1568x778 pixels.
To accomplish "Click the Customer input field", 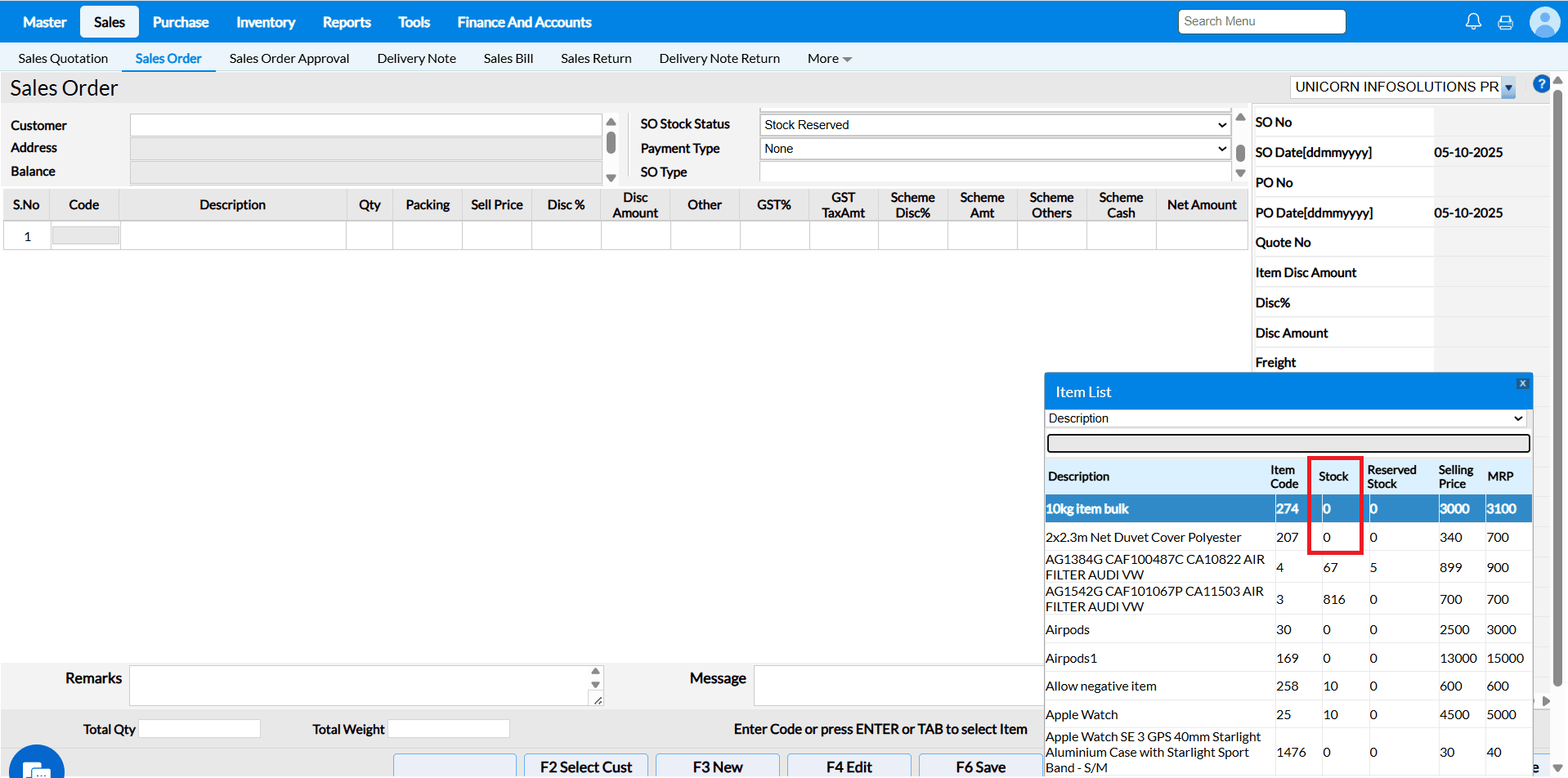I will 365,125.
